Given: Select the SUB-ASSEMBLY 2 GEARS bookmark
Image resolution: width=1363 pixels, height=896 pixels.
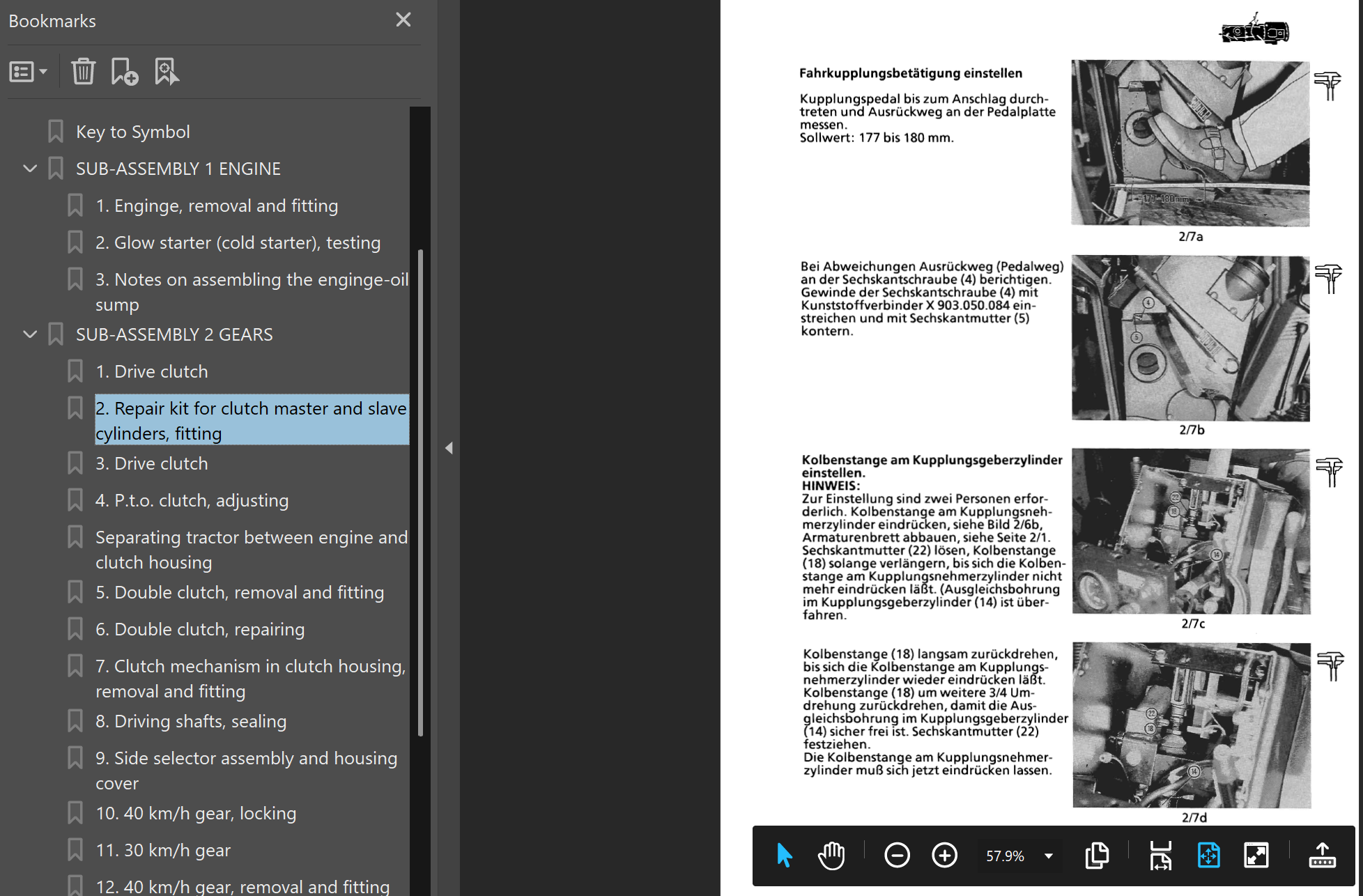Looking at the screenshot, I should (174, 334).
